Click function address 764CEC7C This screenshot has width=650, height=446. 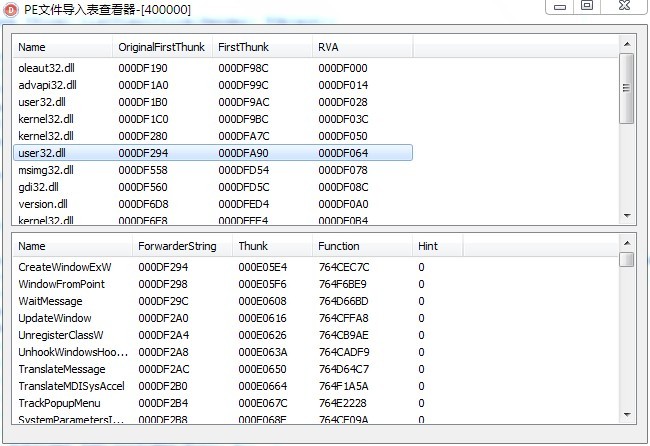click(x=344, y=267)
